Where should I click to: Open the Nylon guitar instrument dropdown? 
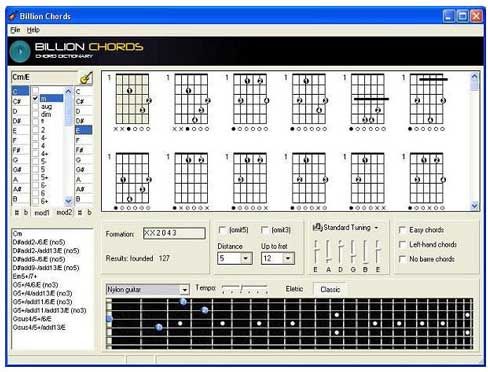tap(184, 290)
